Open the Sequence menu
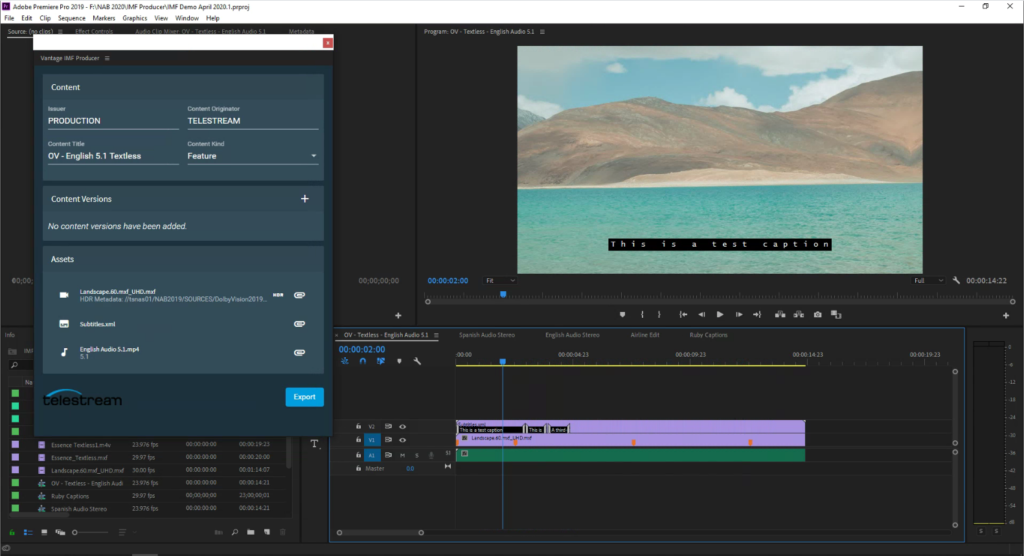Image resolution: width=1024 pixels, height=556 pixels. coord(71,18)
